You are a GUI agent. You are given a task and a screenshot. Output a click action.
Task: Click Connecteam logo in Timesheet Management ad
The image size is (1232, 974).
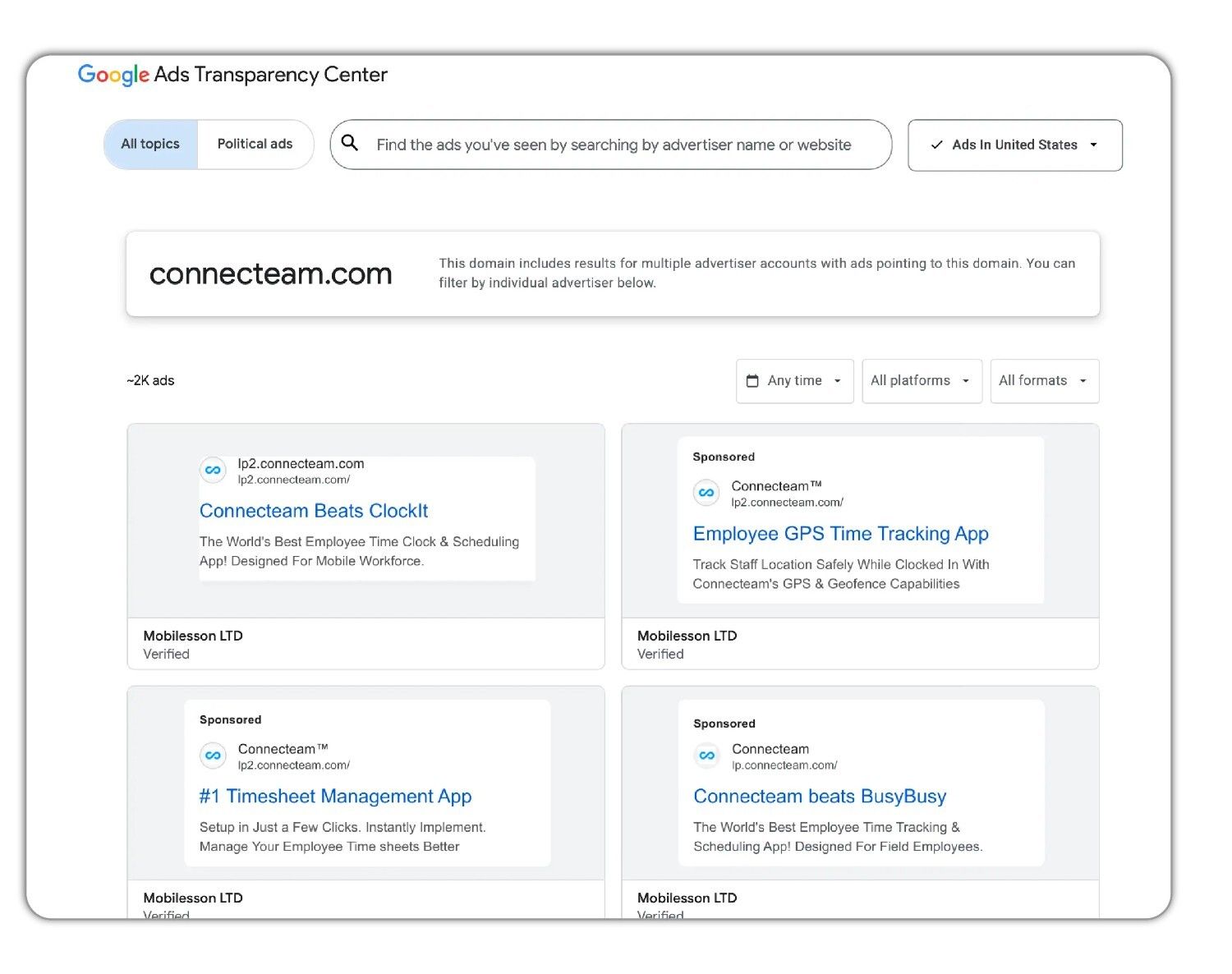[213, 756]
